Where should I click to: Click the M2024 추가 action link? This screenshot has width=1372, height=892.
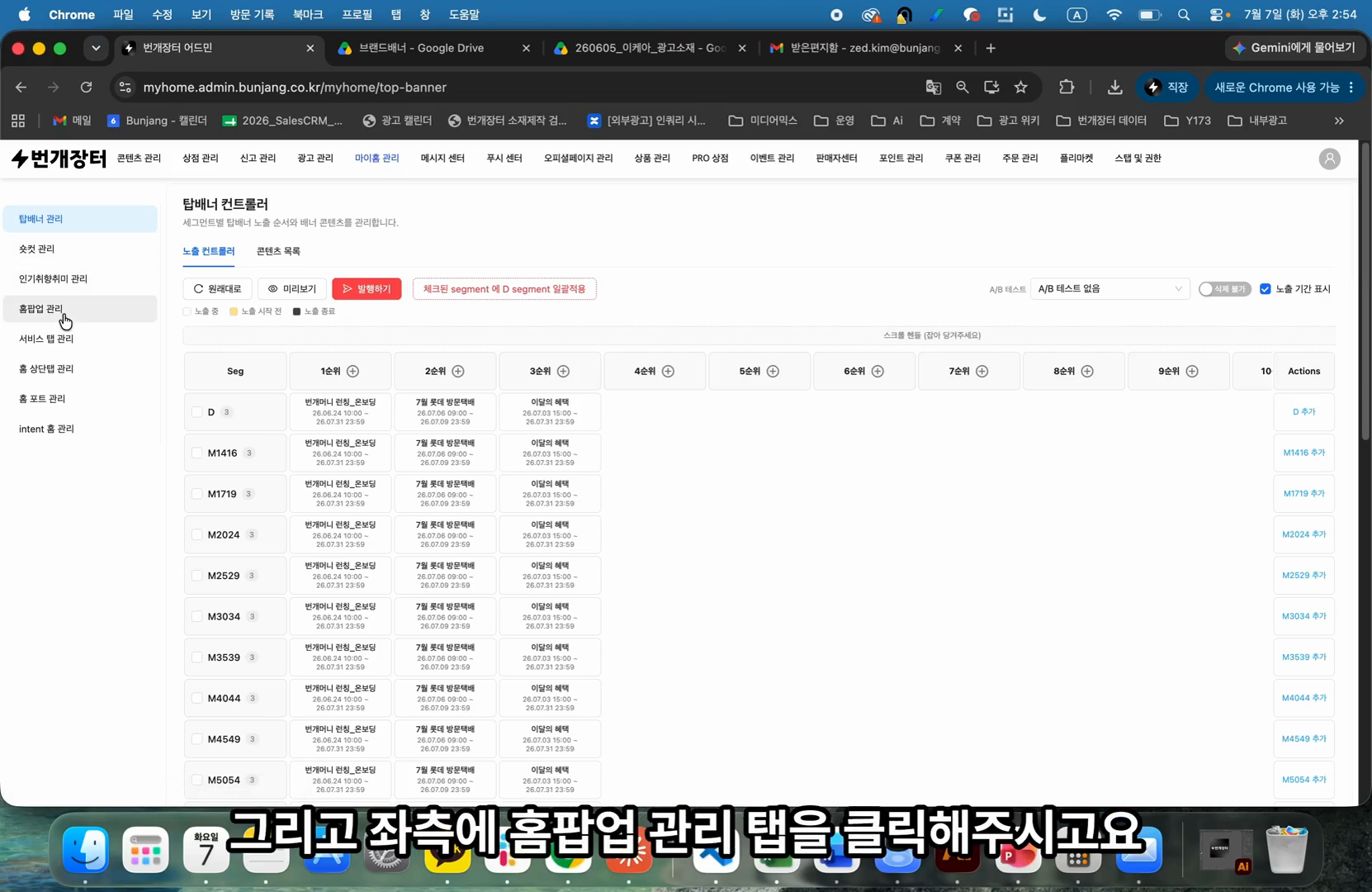coord(1303,534)
